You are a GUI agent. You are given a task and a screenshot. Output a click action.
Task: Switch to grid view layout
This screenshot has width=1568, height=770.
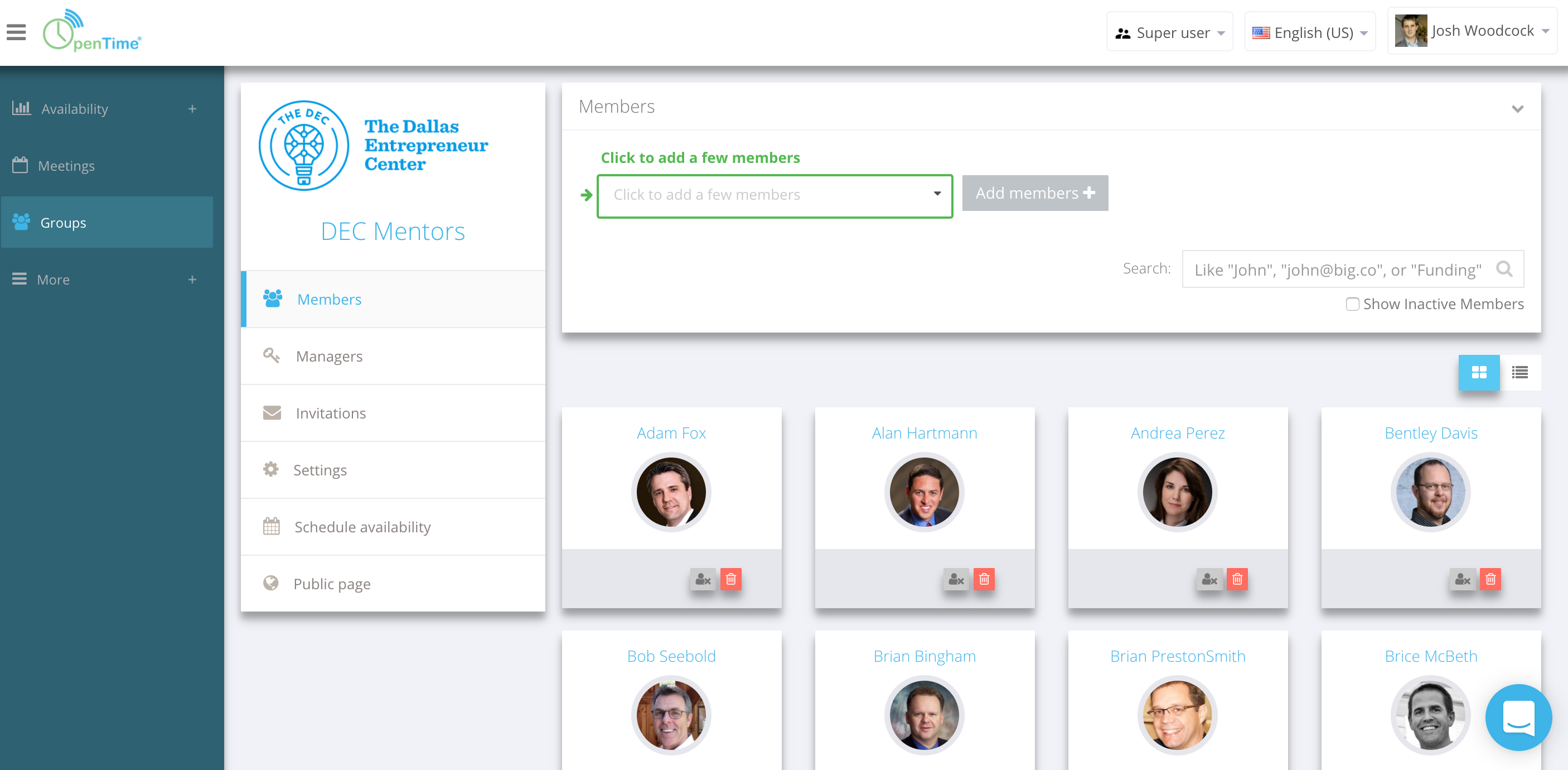pos(1479,372)
